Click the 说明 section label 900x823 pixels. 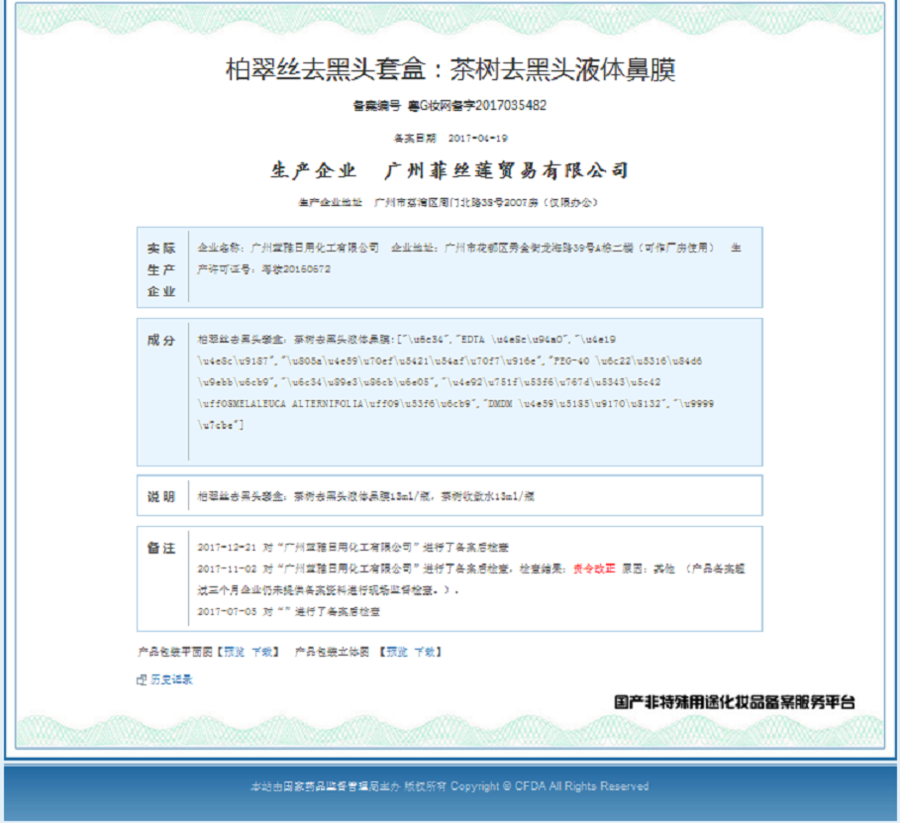click(x=161, y=496)
